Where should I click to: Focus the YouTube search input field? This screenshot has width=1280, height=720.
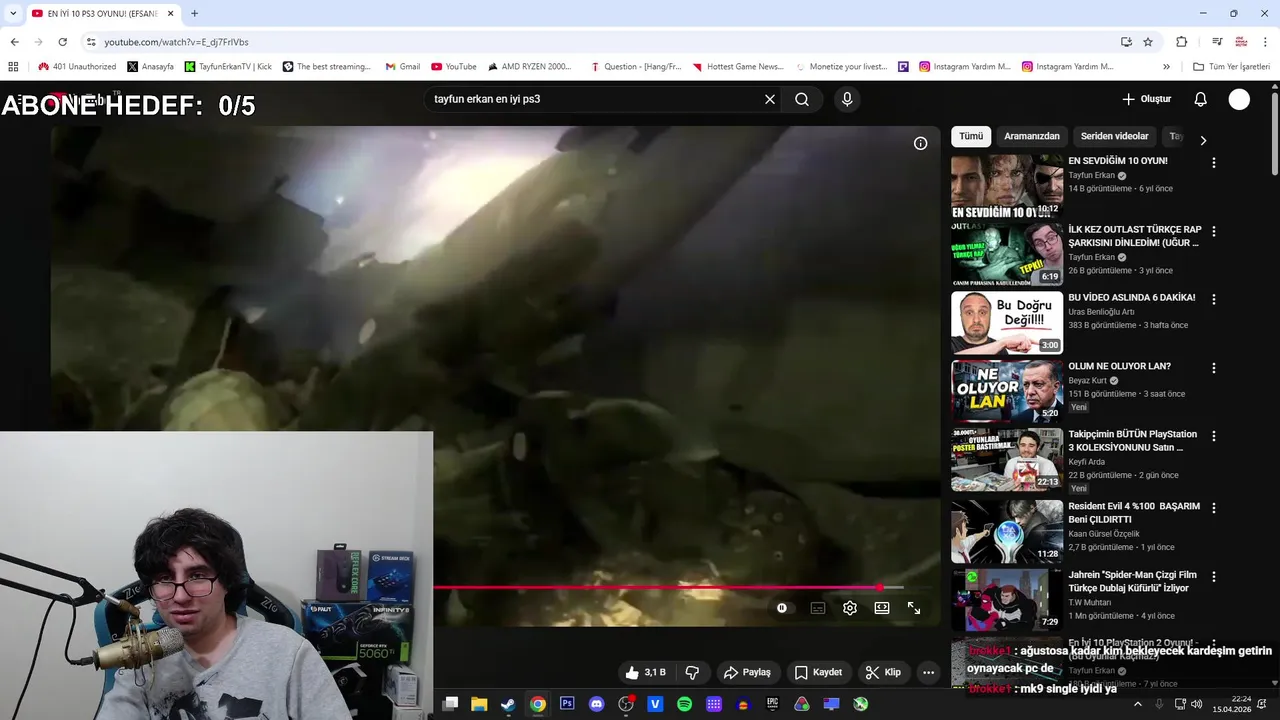click(x=595, y=99)
